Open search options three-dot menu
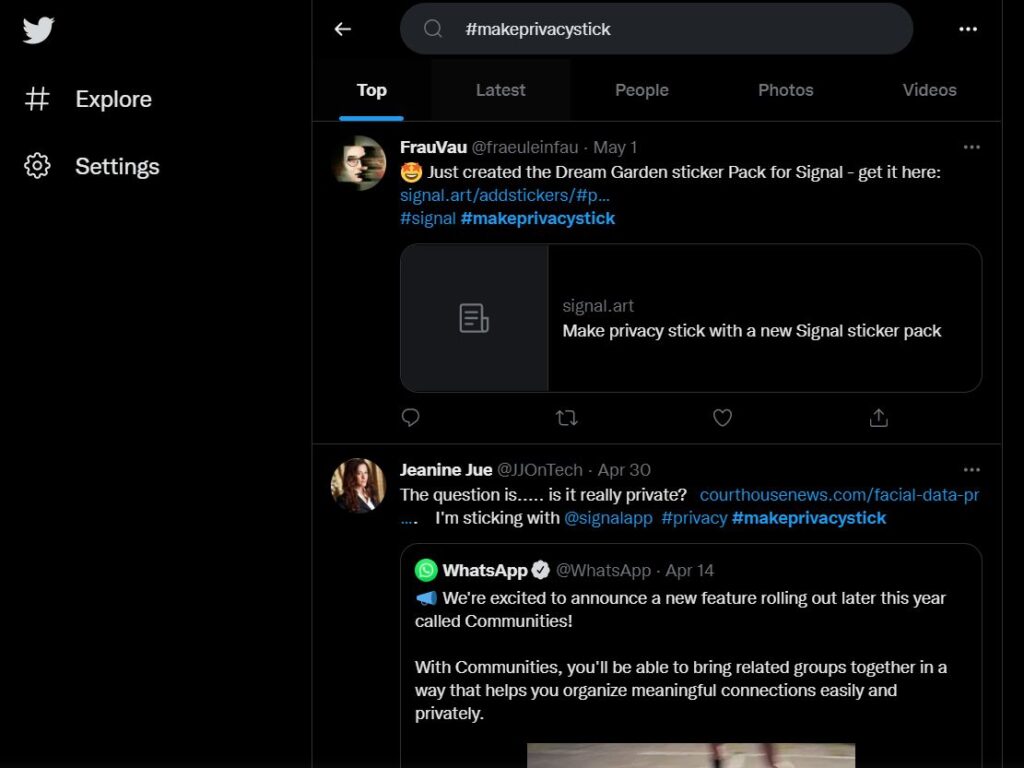1024x768 pixels. point(967,29)
